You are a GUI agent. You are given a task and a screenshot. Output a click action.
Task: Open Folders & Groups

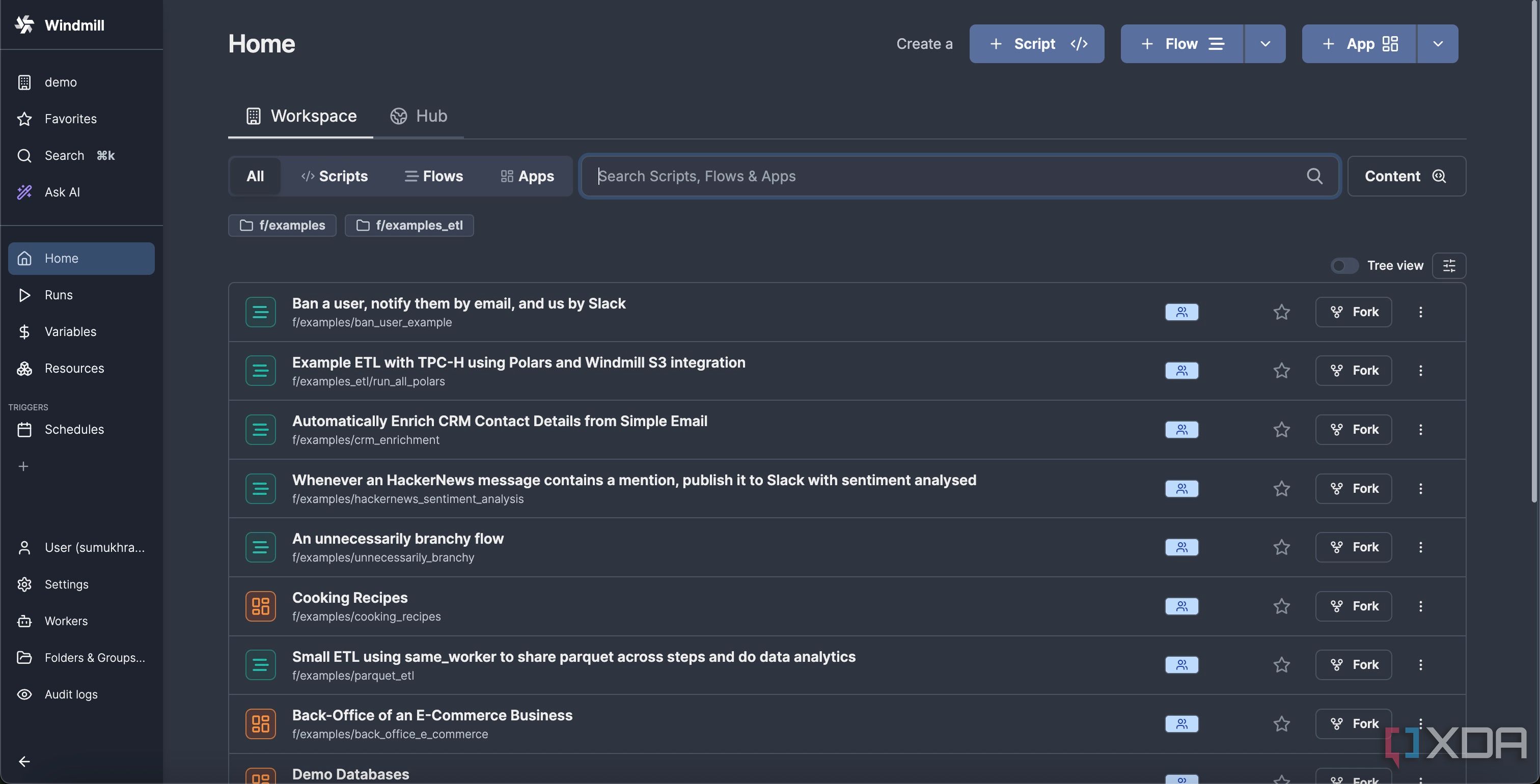81,657
